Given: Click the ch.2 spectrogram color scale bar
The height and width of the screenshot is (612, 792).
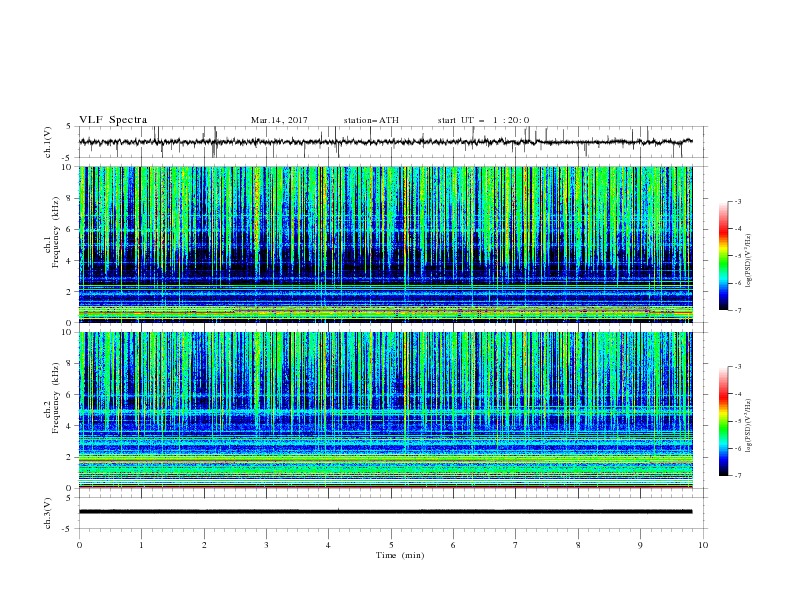Looking at the screenshot, I should tap(723, 421).
